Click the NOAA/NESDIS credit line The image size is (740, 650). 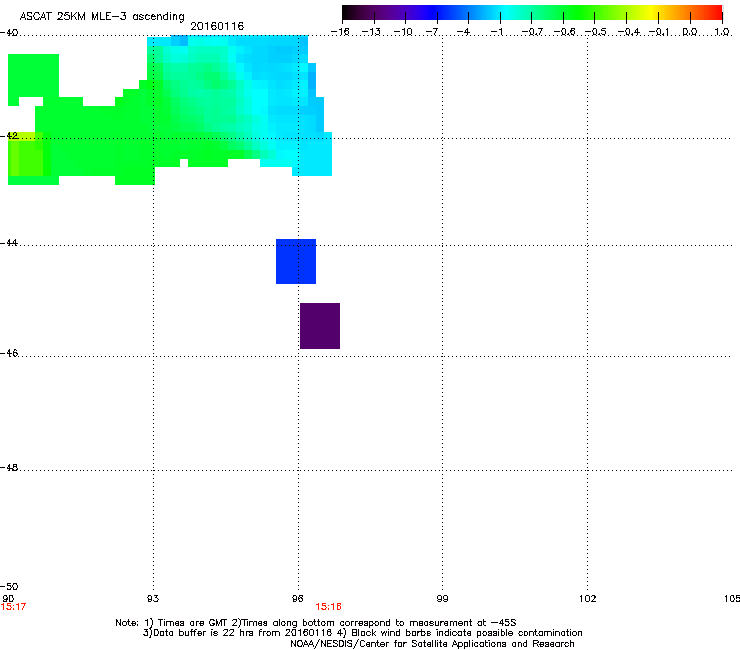pos(432,644)
